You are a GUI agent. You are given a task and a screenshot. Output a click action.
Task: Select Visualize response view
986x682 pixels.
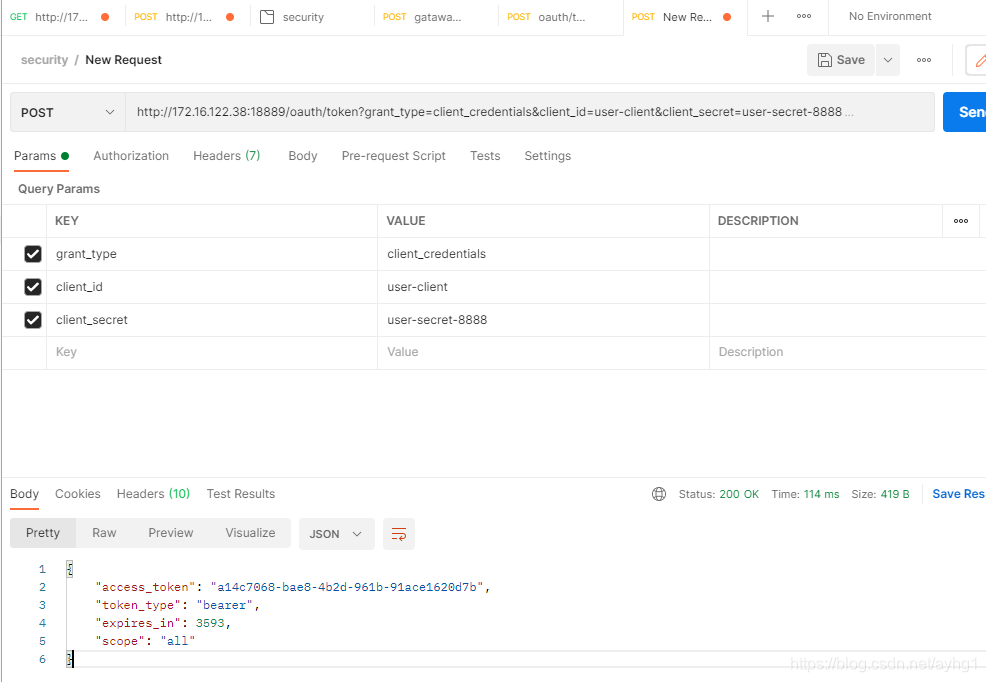(250, 533)
